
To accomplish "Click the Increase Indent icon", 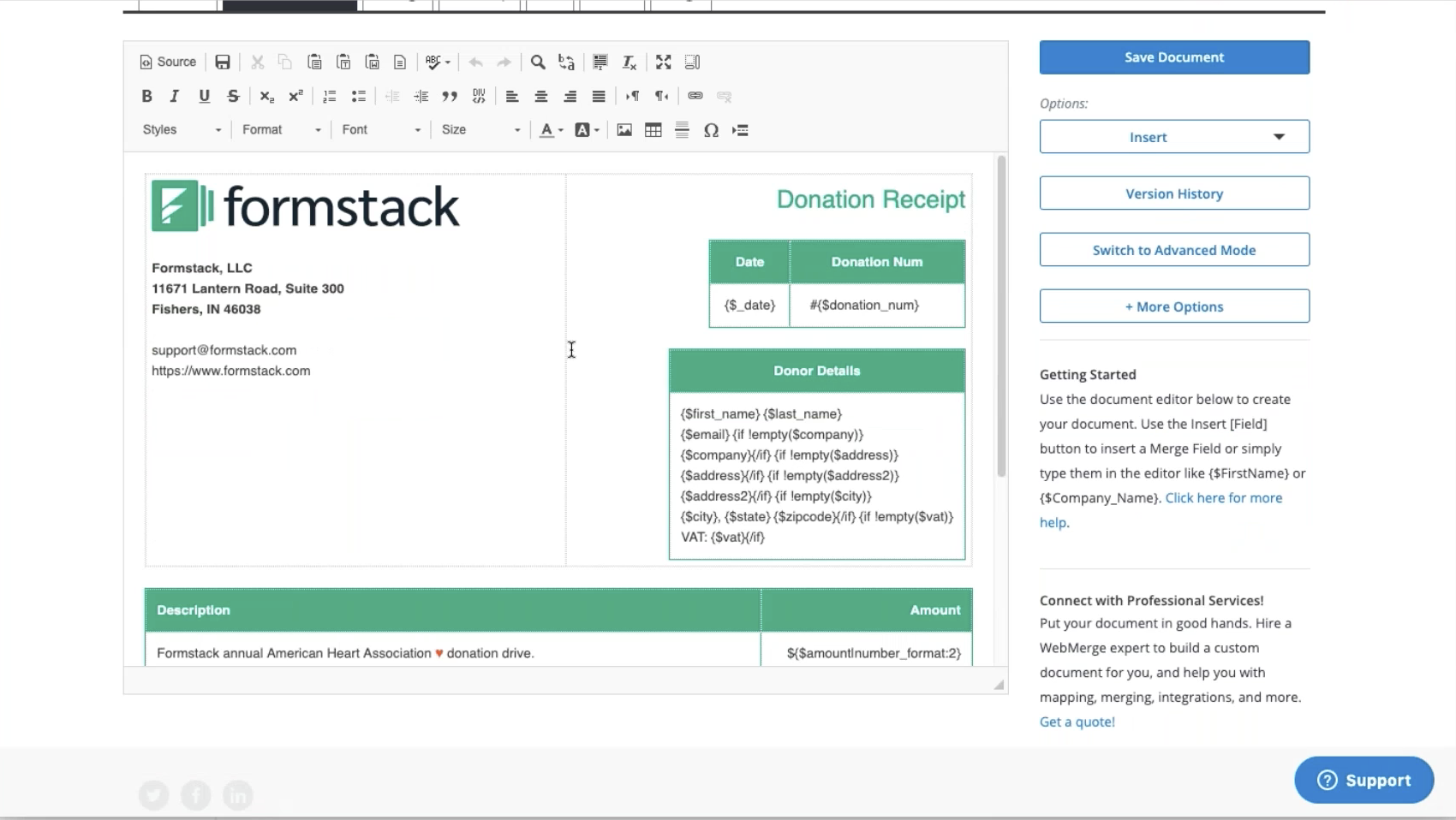I will click(x=421, y=96).
